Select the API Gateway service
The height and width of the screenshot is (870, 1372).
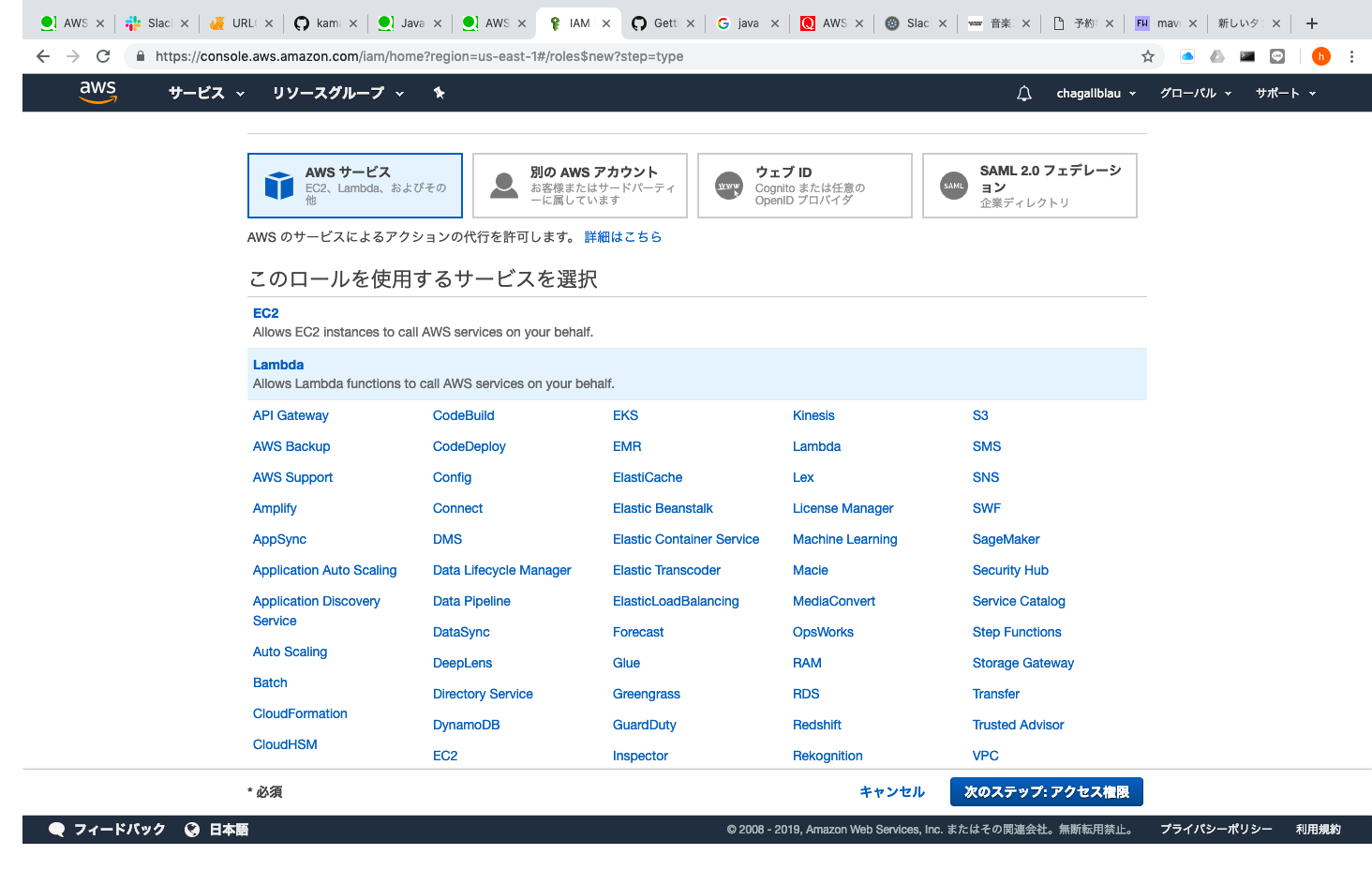[291, 415]
